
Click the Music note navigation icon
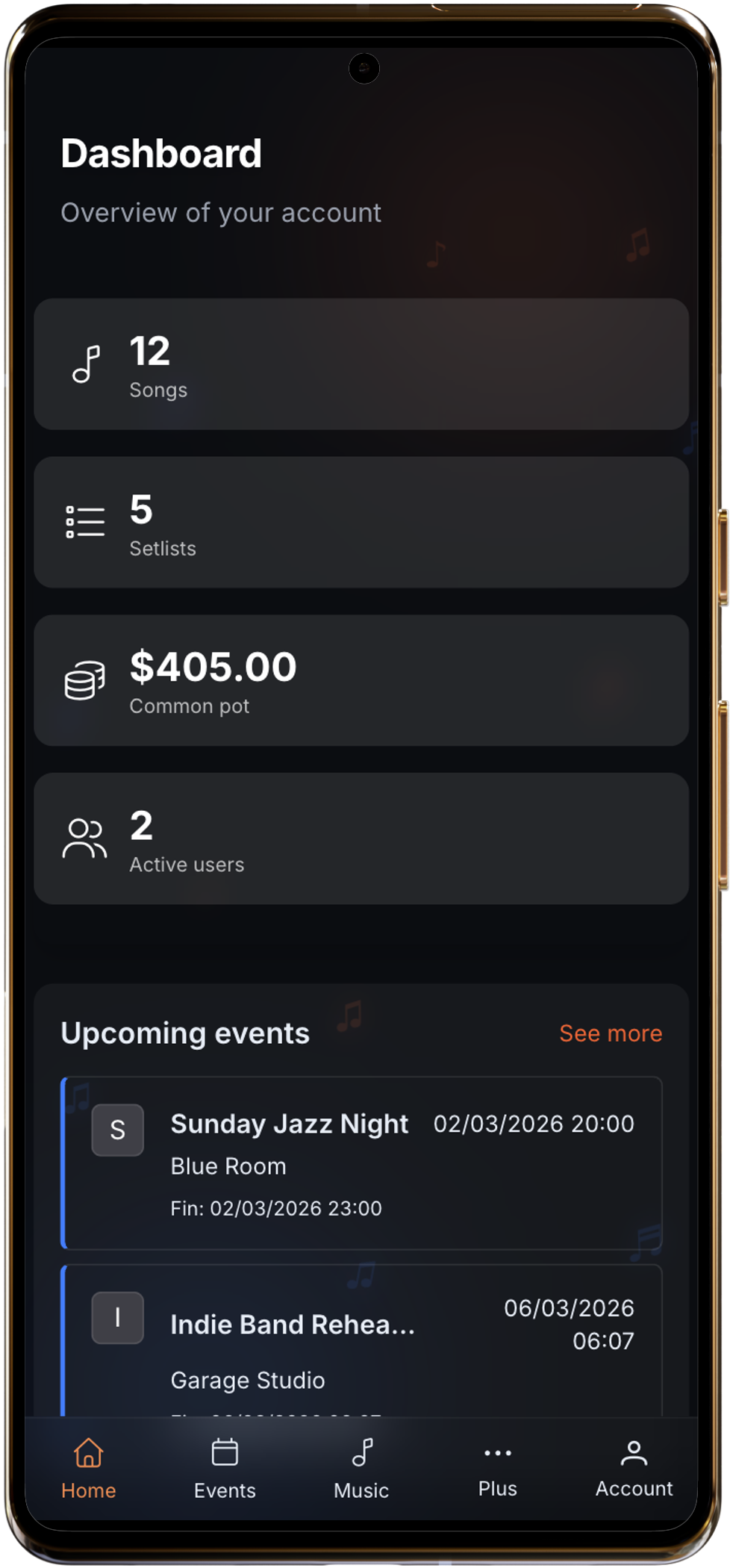click(362, 1453)
